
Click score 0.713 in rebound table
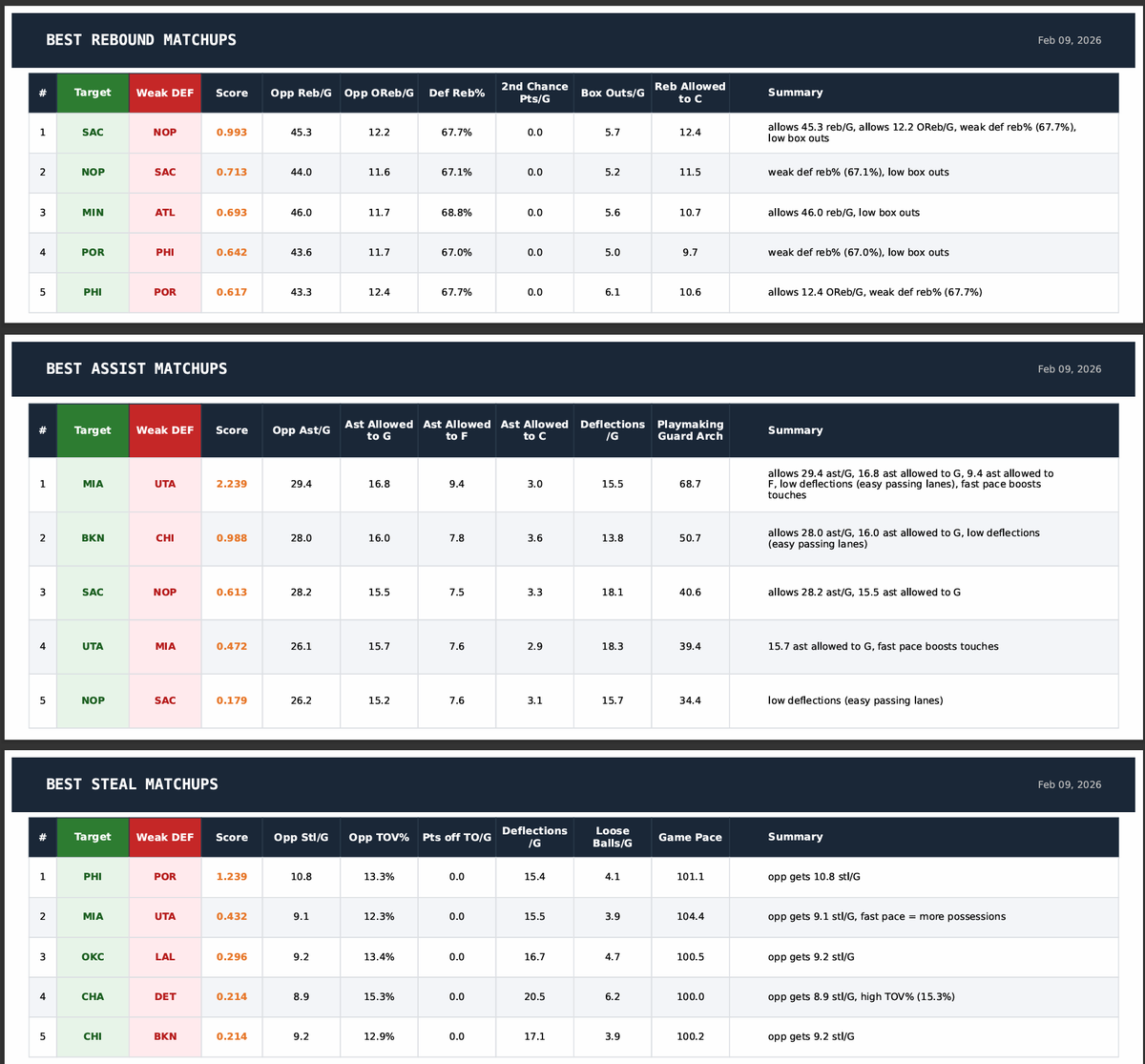tap(232, 173)
